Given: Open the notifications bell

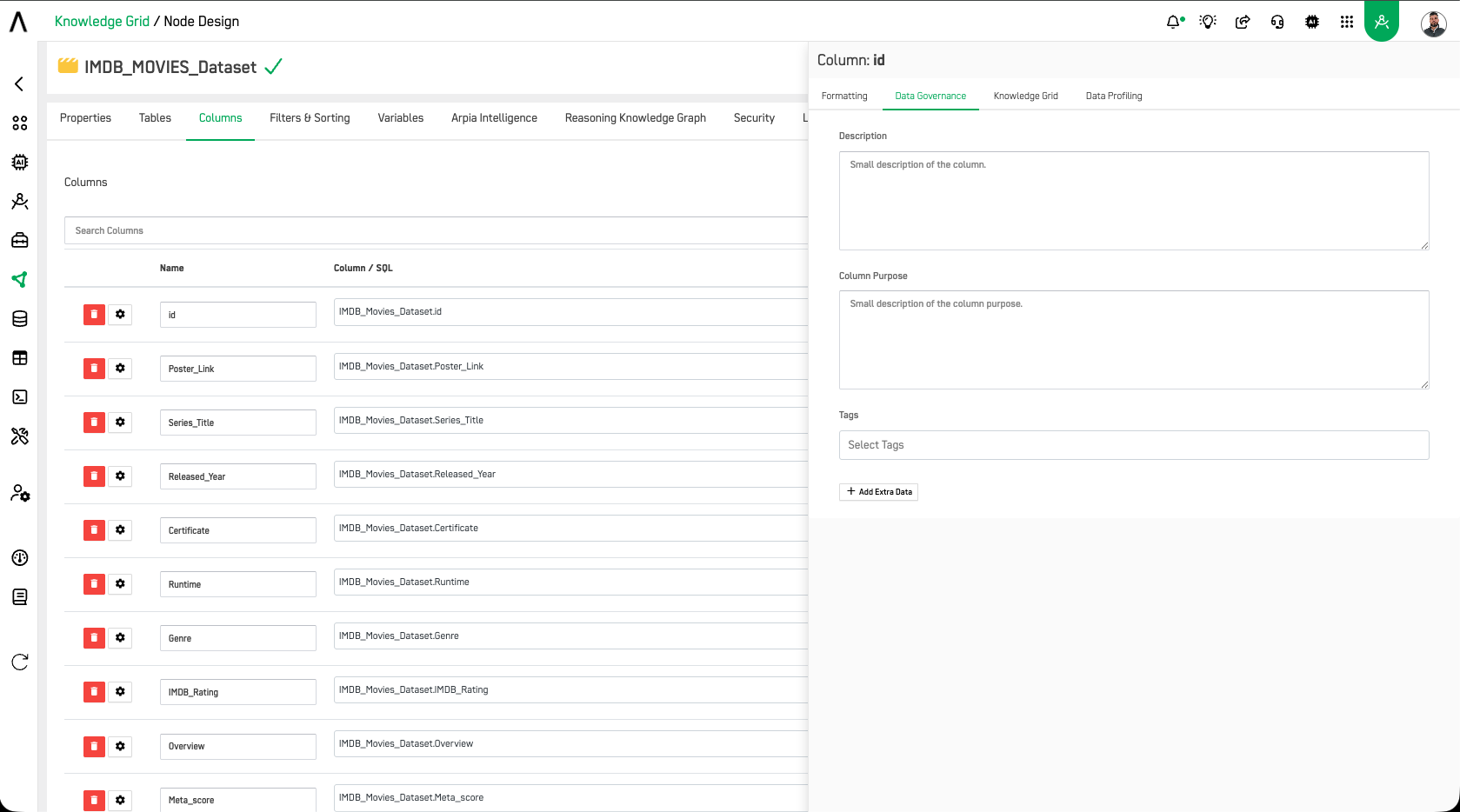Looking at the screenshot, I should point(1174,22).
